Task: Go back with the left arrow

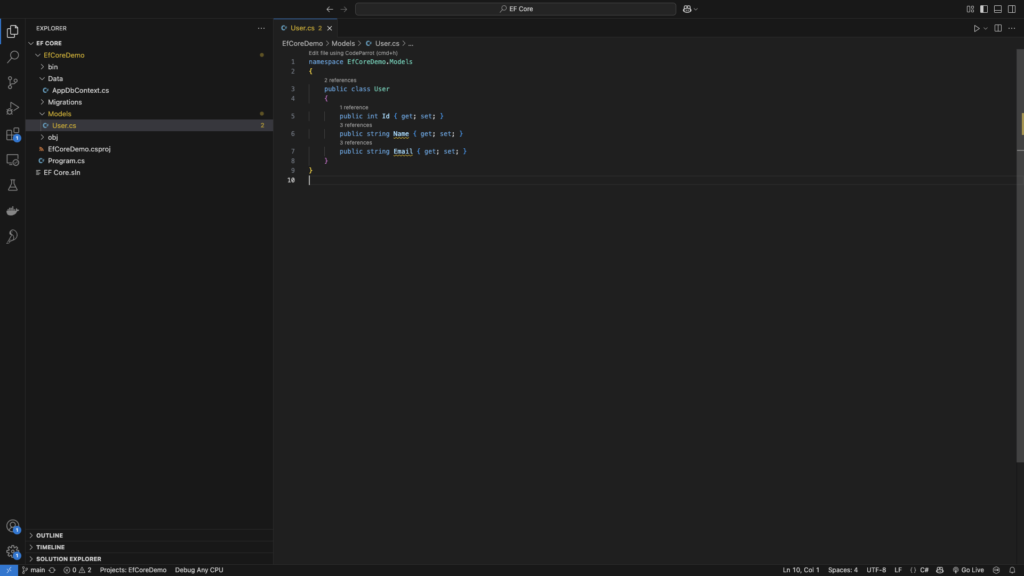Action: 329,9
